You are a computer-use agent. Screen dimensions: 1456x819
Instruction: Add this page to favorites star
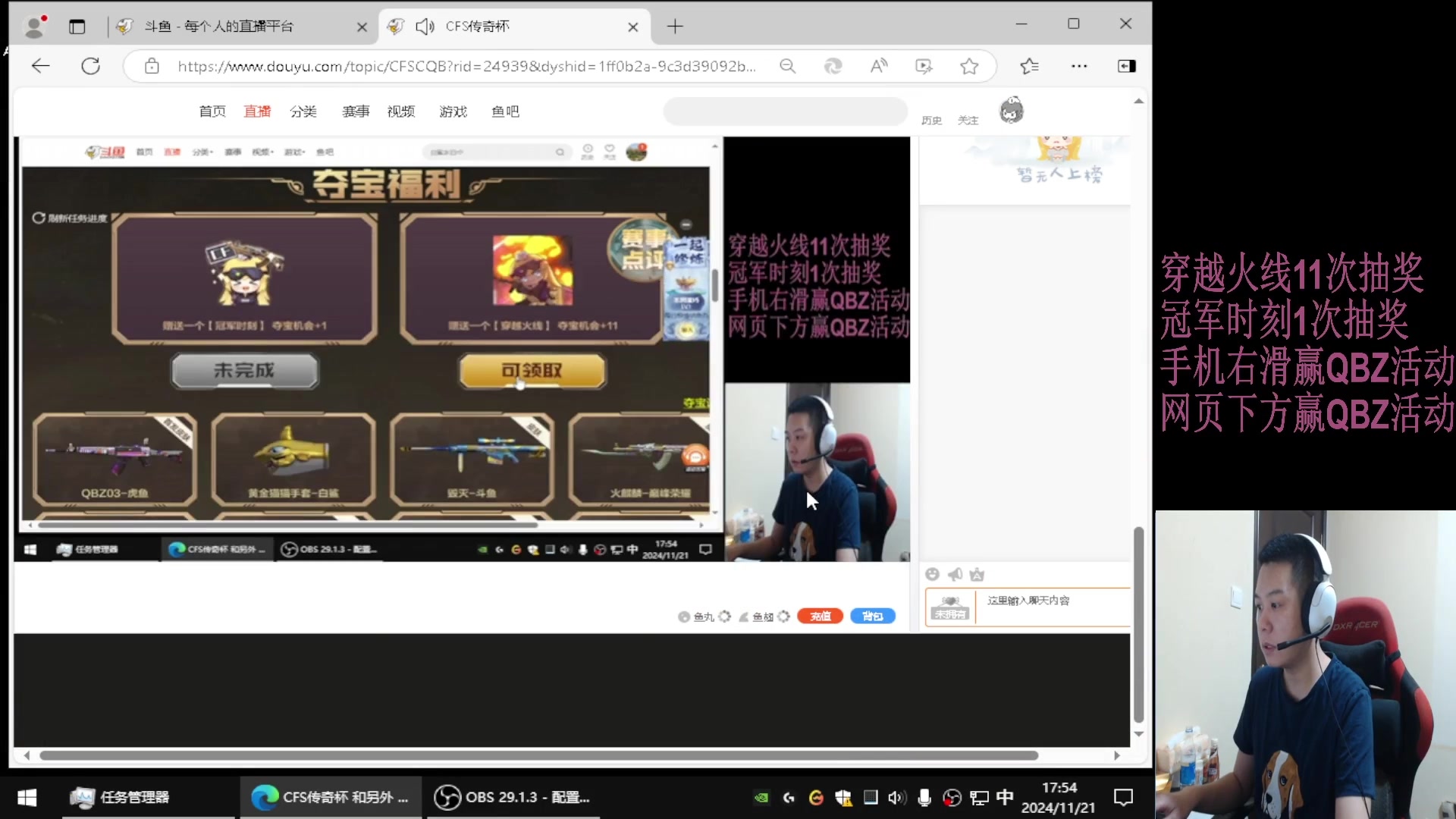(x=969, y=66)
